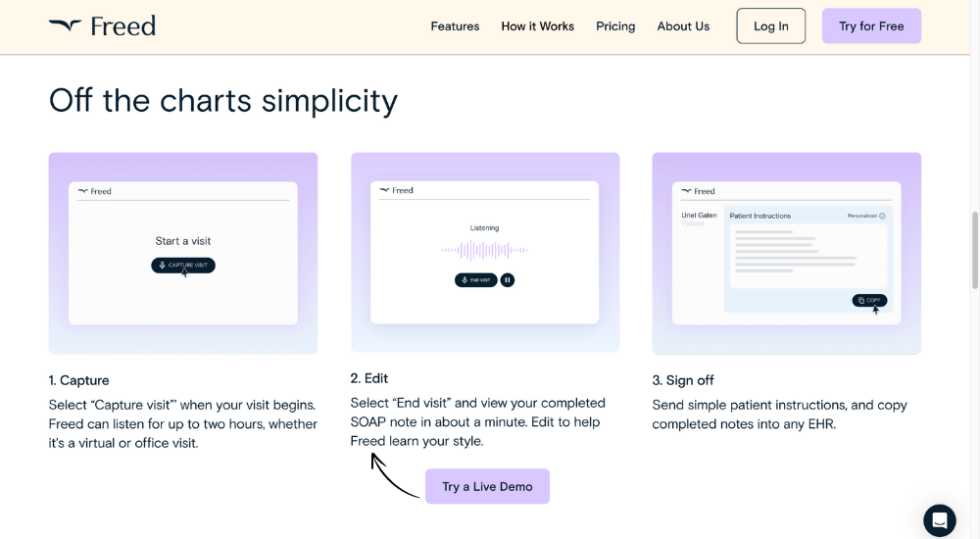Click the Log In button
This screenshot has width=980, height=539.
[x=770, y=26]
